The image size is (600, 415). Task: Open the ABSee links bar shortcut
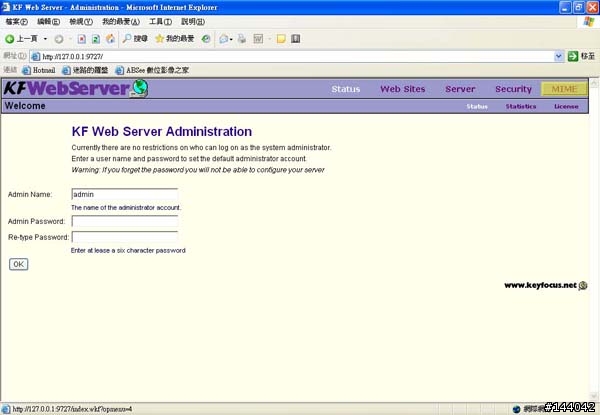point(152,70)
